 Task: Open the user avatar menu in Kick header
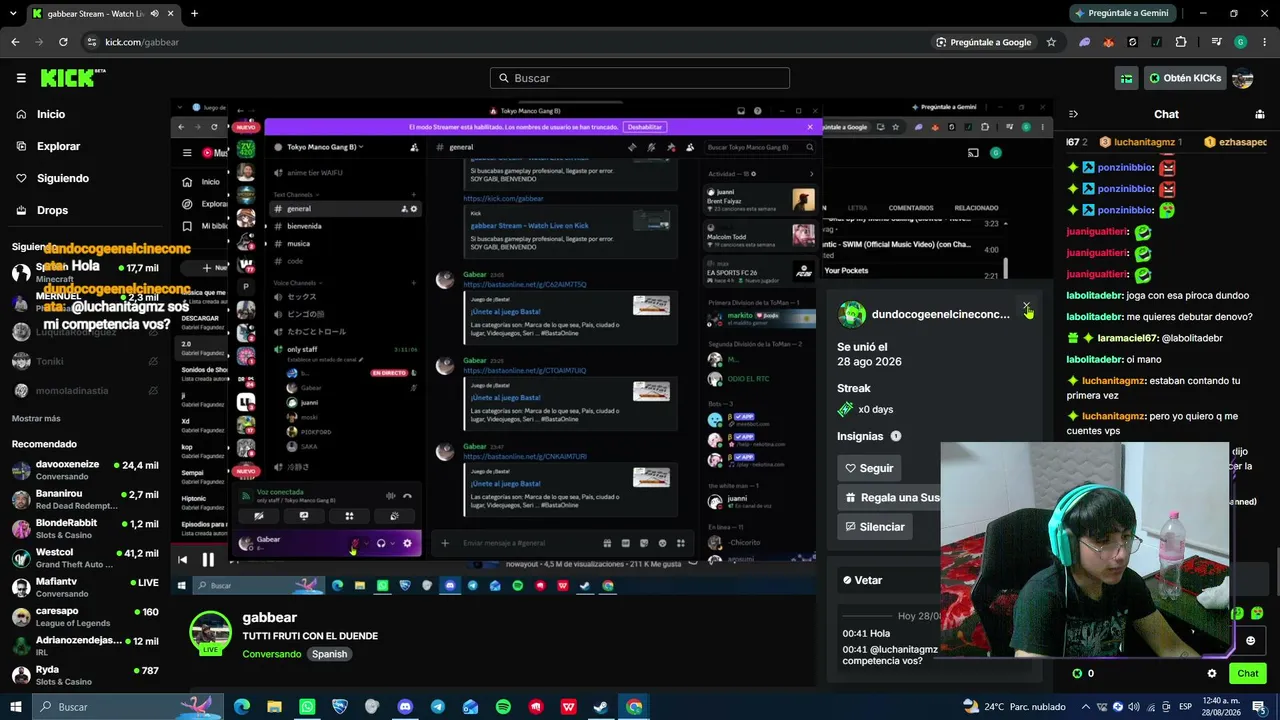pyautogui.click(x=1242, y=78)
